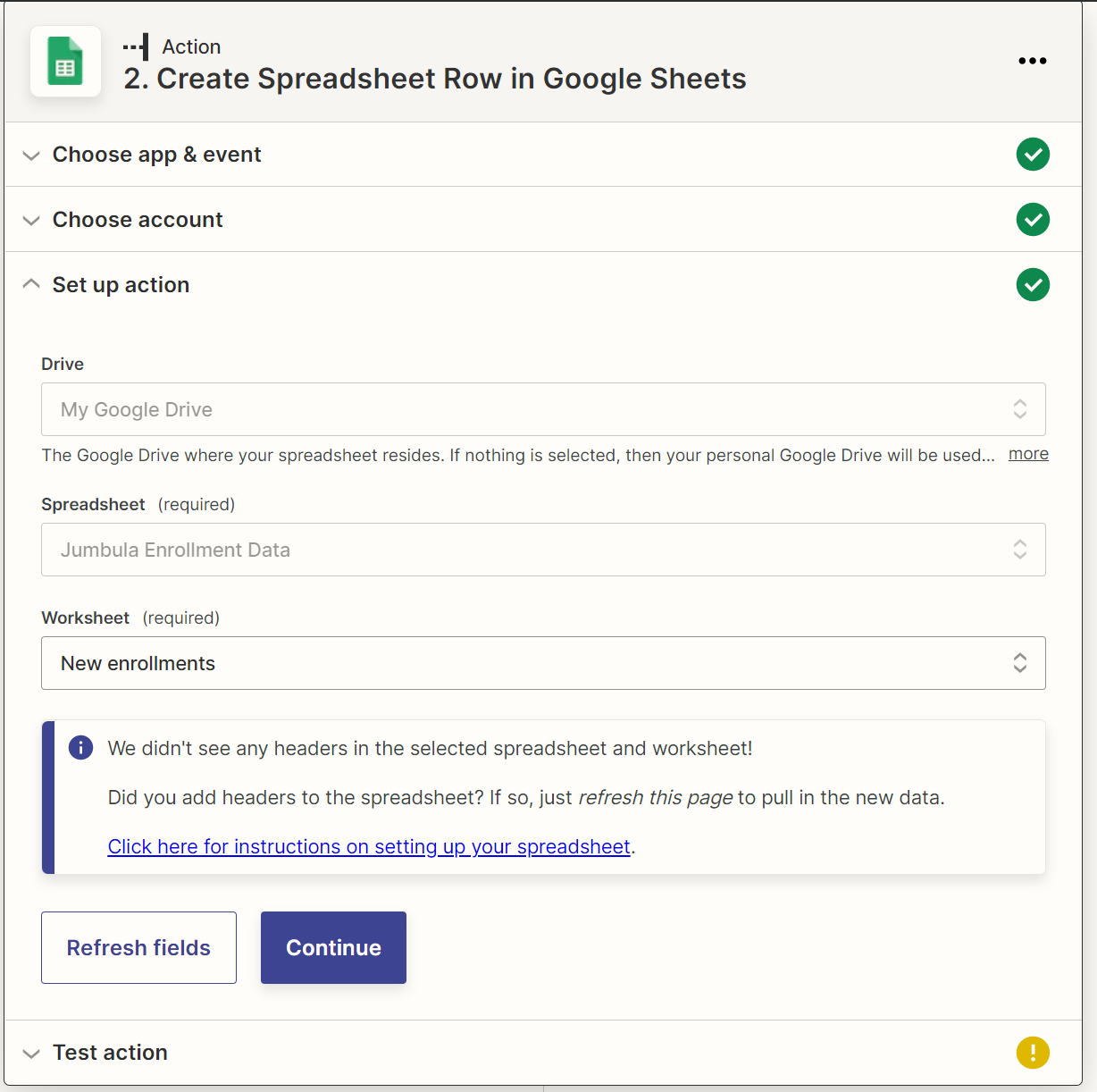Click the Set up action heading
The height and width of the screenshot is (1092, 1097).
point(121,285)
